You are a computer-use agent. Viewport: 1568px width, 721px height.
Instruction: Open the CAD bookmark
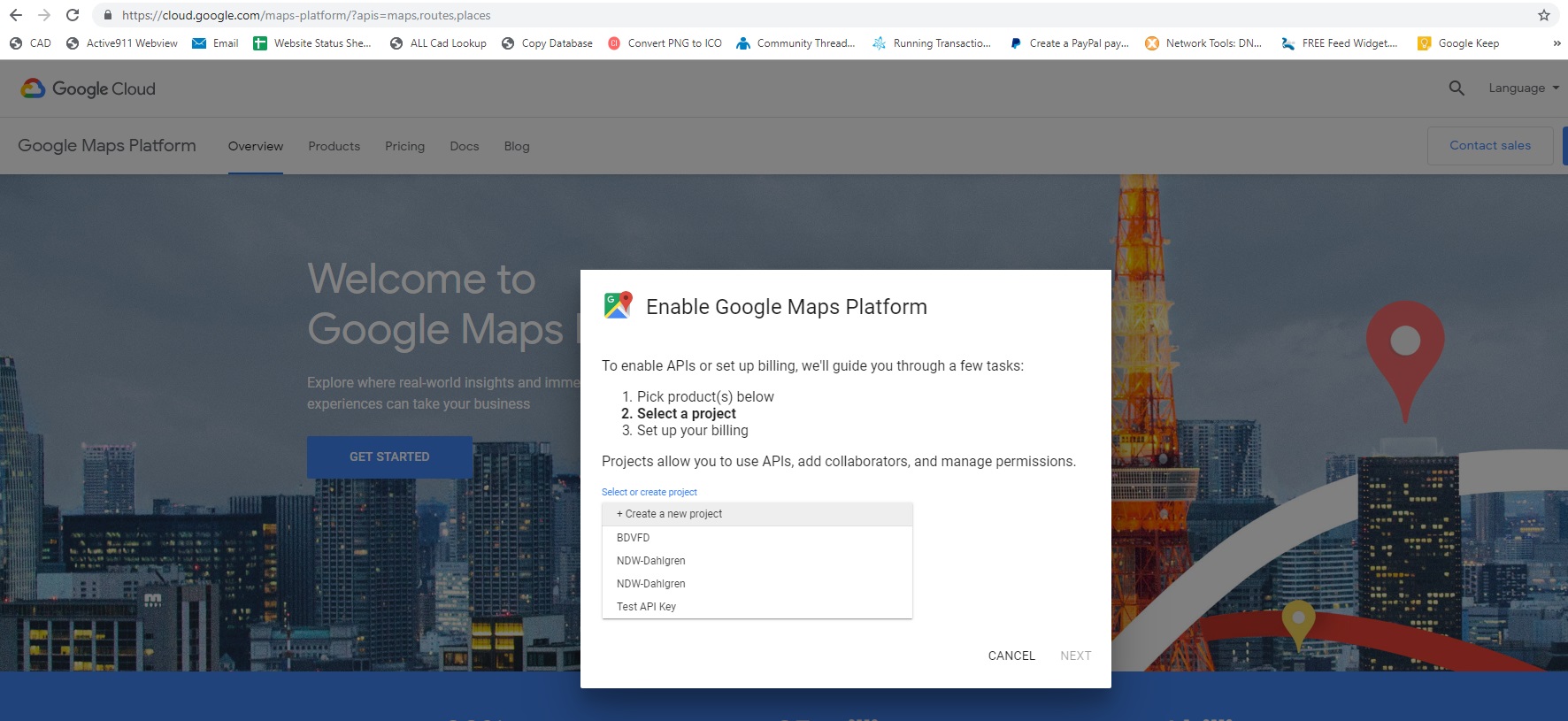pyautogui.click(x=30, y=42)
